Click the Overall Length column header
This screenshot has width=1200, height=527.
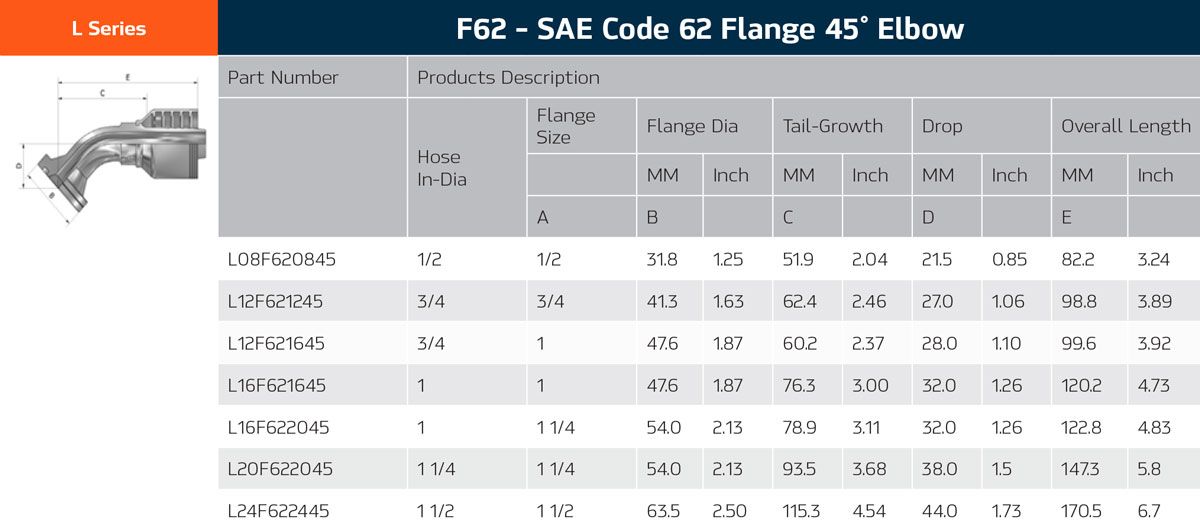(1125, 126)
